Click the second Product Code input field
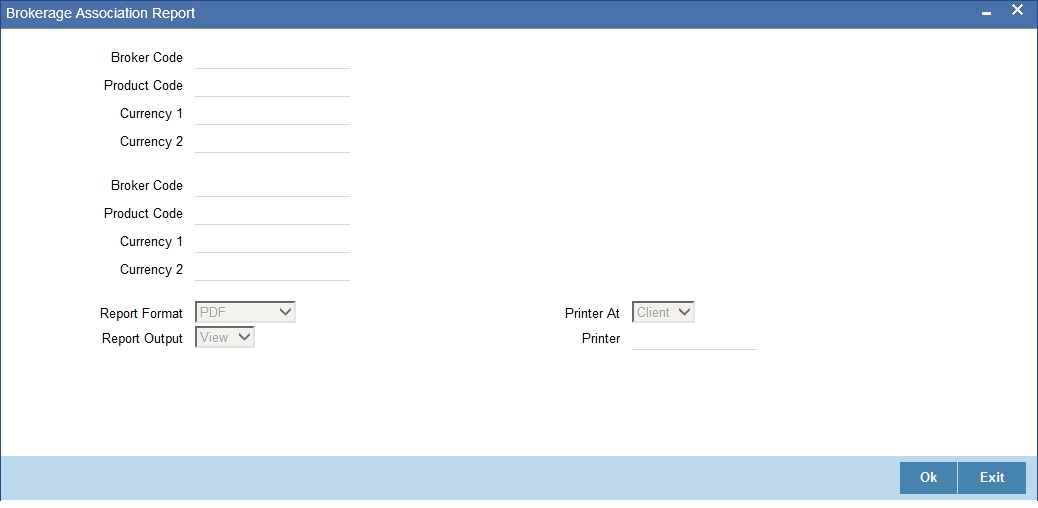Screen dimensions: 1038x508 (272, 214)
